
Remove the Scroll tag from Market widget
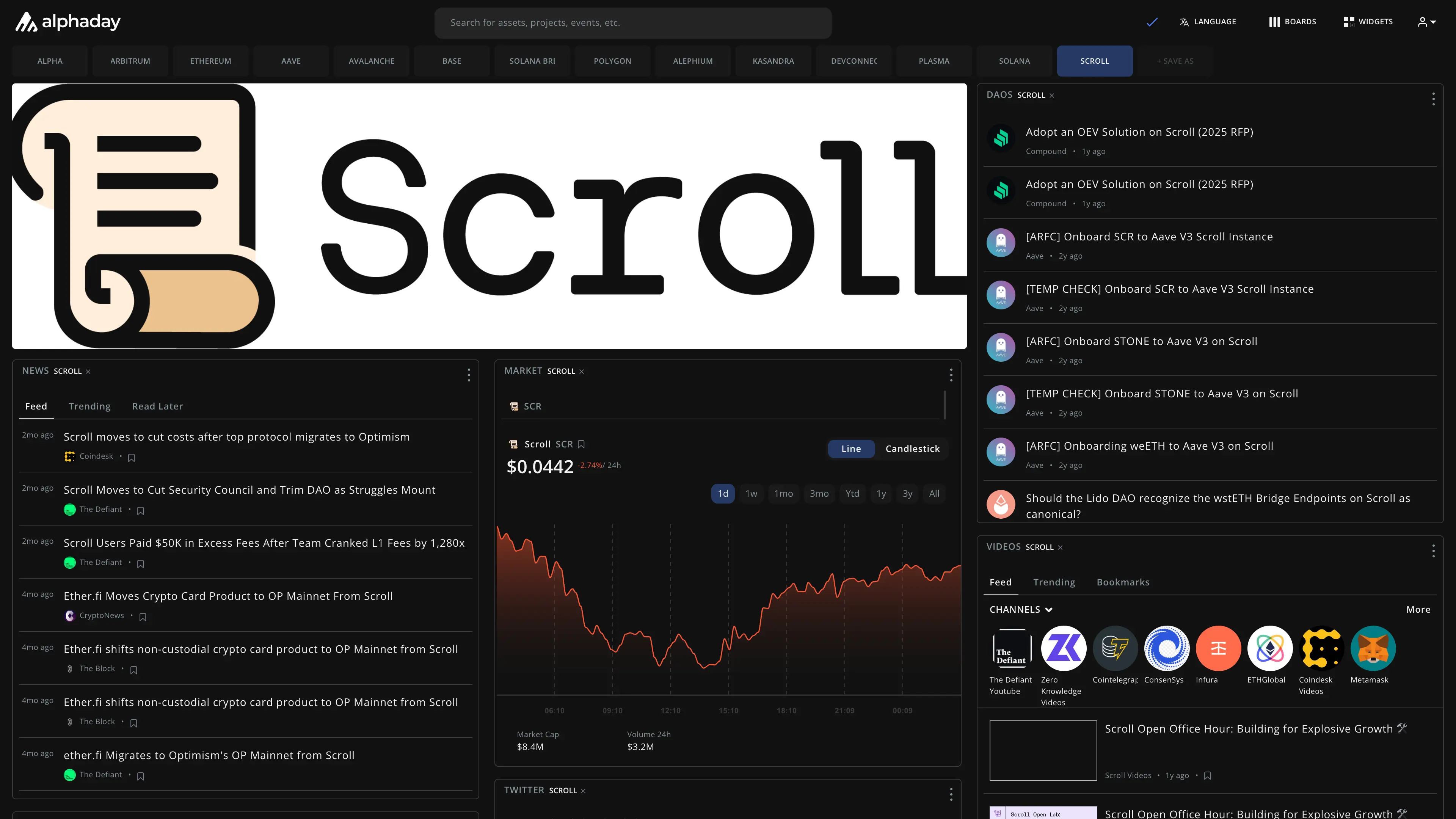coord(582,371)
